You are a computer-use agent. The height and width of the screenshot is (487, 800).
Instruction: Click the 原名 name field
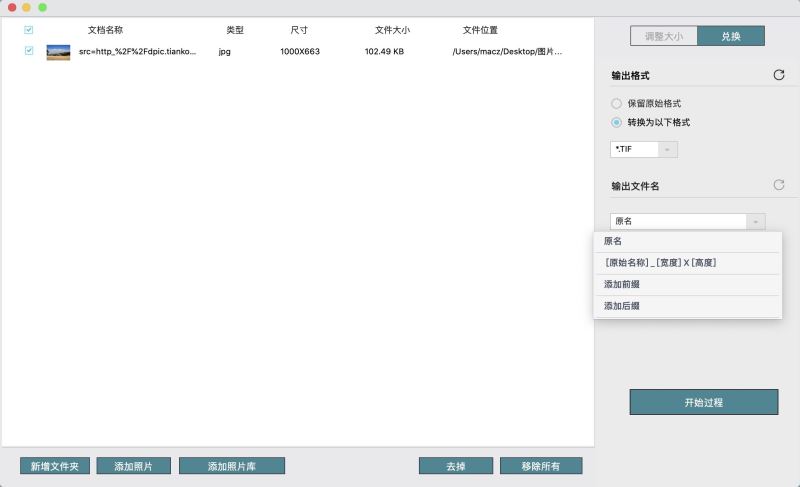point(679,221)
